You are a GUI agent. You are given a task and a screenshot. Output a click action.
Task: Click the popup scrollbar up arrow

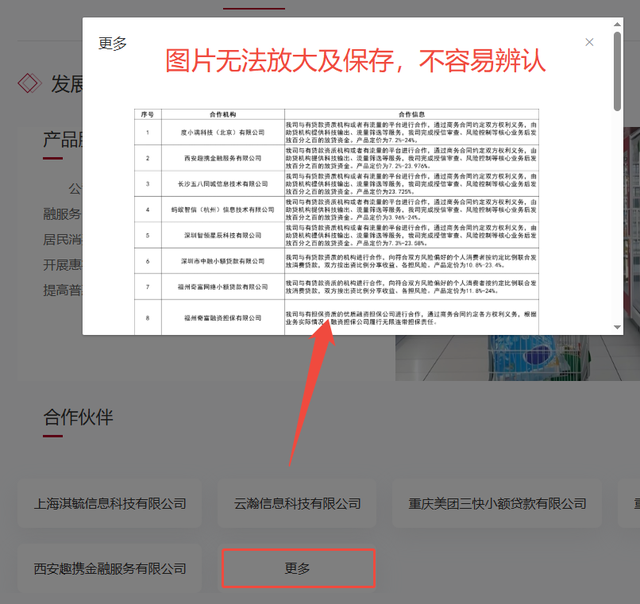click(617, 24)
